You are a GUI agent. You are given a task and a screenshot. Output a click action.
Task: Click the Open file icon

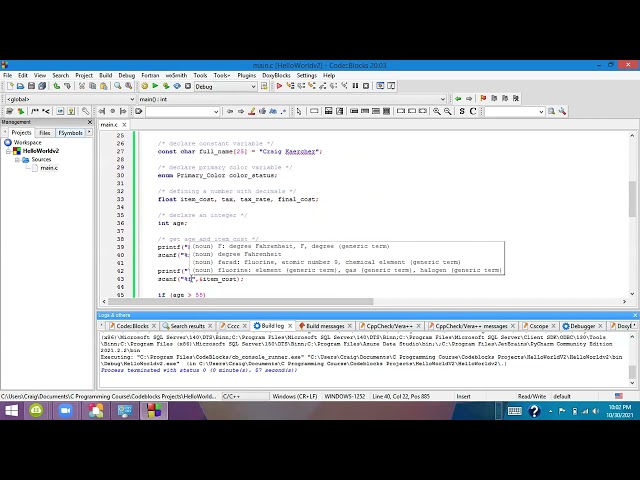tap(20, 86)
